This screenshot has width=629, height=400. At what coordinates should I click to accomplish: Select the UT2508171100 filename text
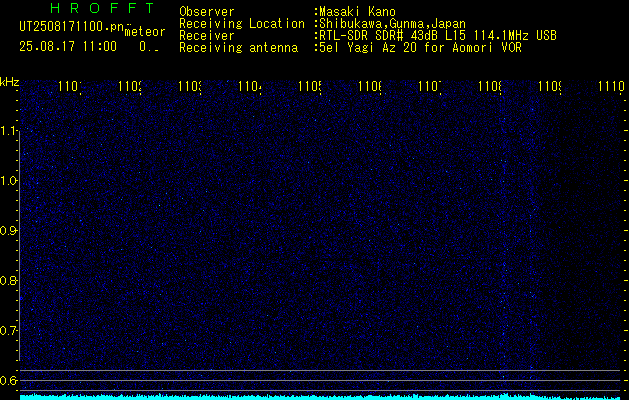point(72,27)
